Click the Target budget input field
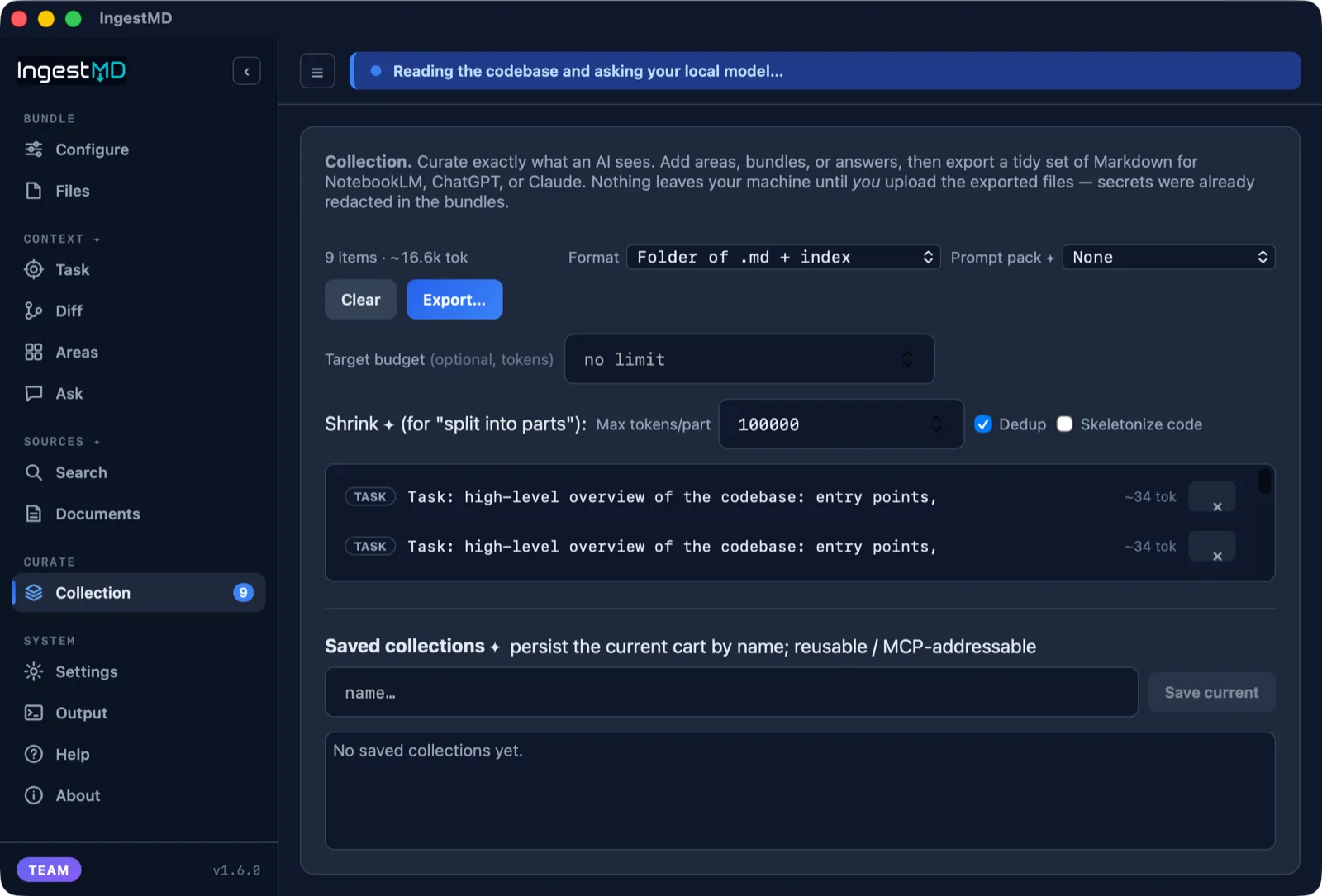This screenshot has height=896, width=1322. pyautogui.click(x=749, y=359)
